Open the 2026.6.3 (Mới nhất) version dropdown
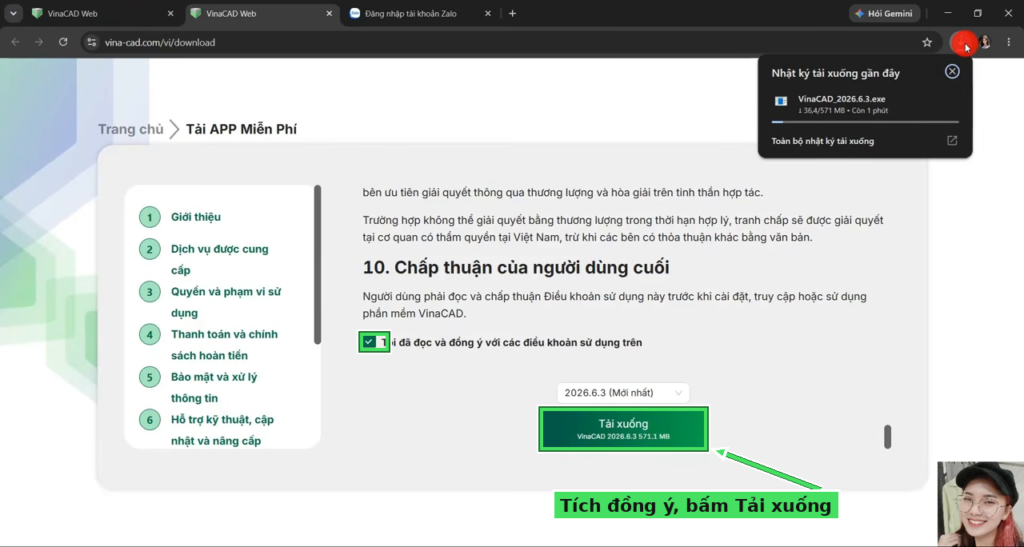This screenshot has width=1024, height=547. 623,392
